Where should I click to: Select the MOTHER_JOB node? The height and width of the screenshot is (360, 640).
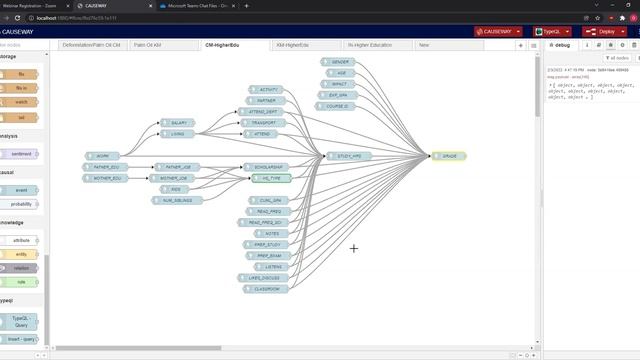[172, 178]
